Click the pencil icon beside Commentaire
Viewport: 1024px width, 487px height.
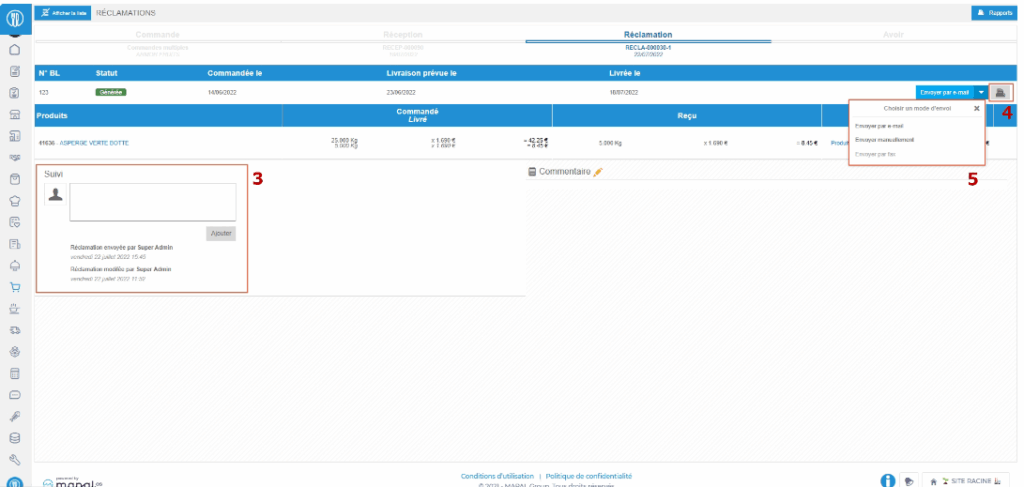598,172
